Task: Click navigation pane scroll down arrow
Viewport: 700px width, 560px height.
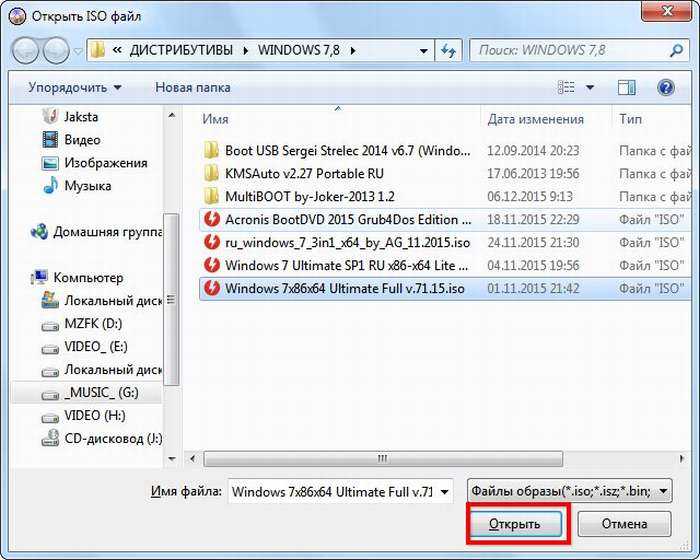Action: pyautogui.click(x=171, y=459)
